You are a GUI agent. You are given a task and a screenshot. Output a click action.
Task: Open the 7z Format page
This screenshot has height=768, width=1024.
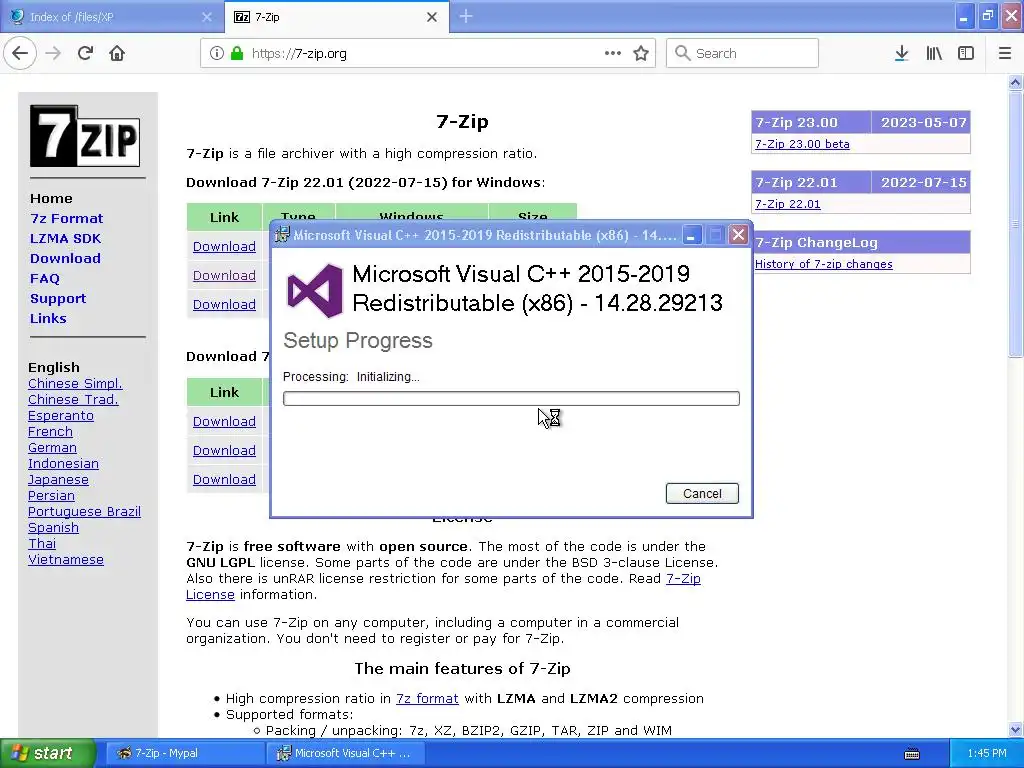coord(67,218)
